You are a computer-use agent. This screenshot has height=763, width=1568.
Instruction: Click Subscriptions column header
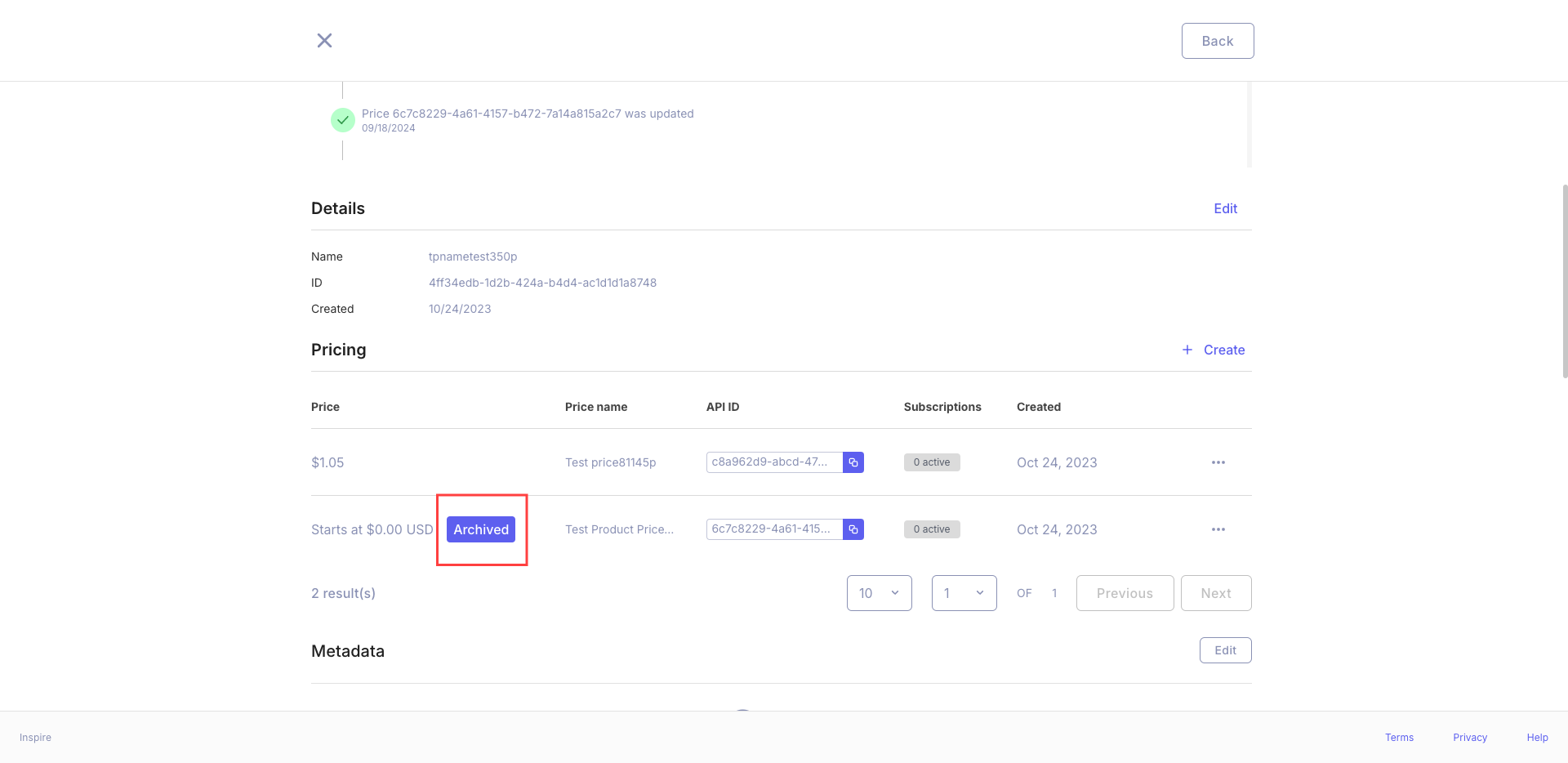[x=942, y=407]
